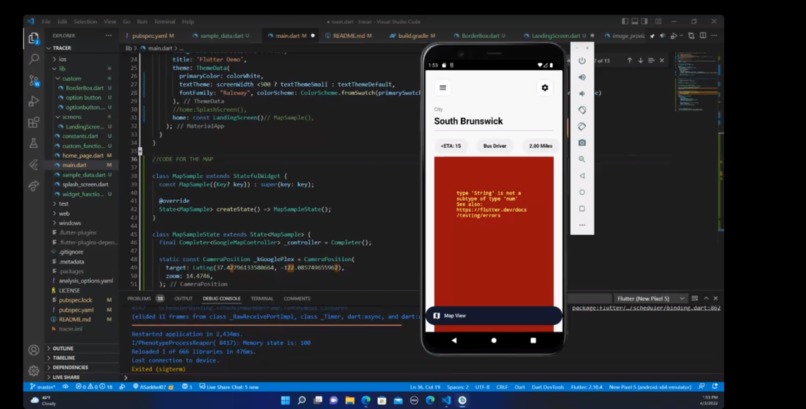Viewport: 806px width, 409px height.
Task: Collapse the lib folder
Action: point(62,69)
